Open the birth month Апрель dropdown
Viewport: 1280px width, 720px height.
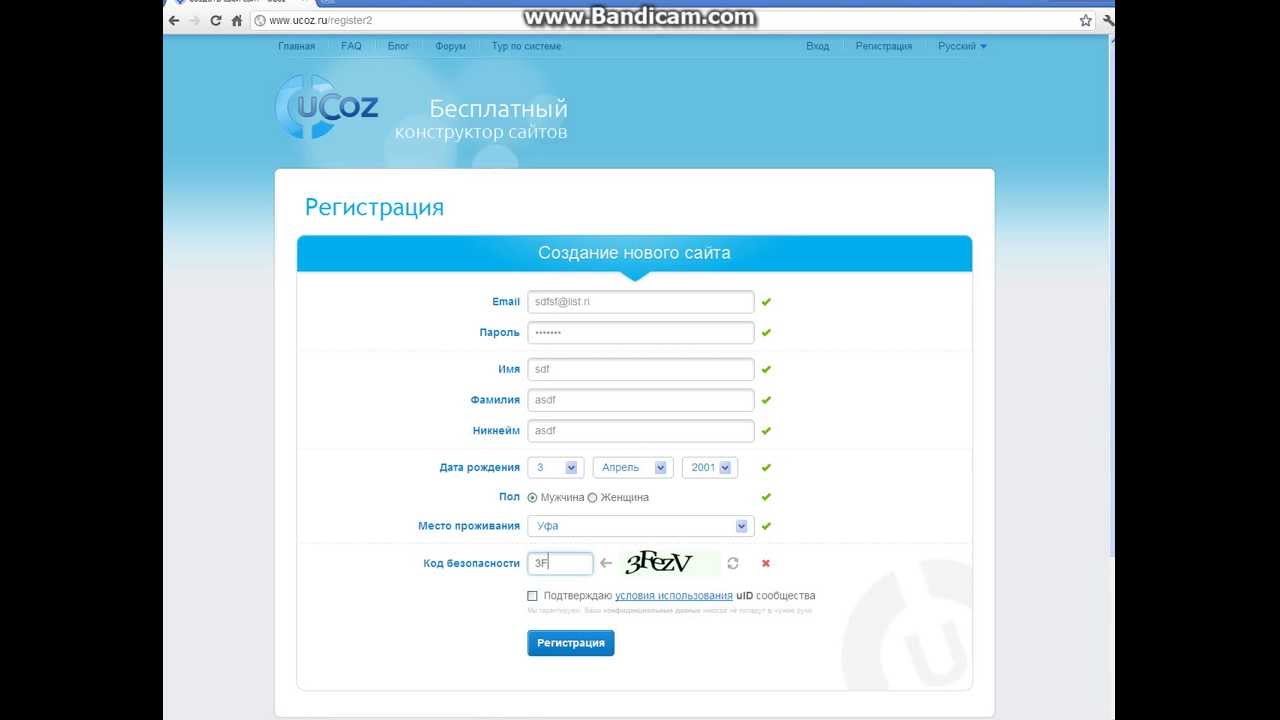click(x=634, y=467)
